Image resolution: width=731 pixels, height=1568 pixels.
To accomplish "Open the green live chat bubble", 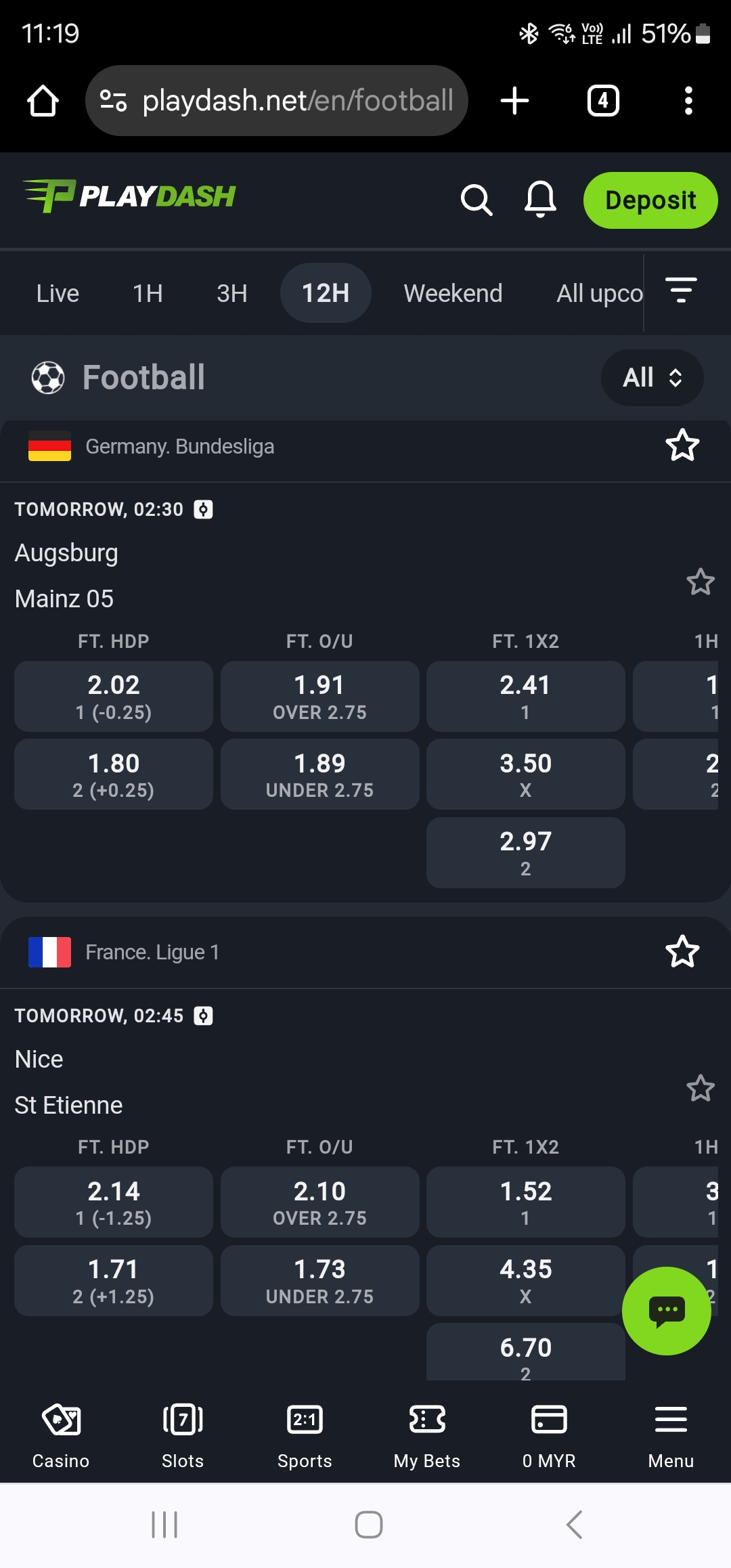I will point(666,1311).
